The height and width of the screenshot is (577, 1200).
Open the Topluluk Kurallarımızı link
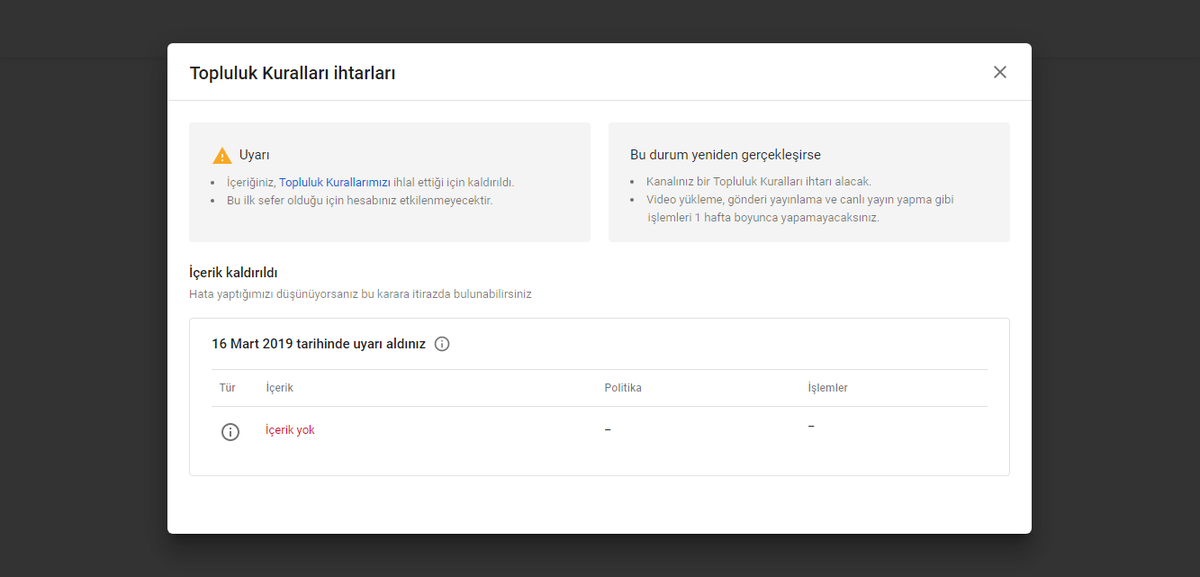(x=334, y=183)
